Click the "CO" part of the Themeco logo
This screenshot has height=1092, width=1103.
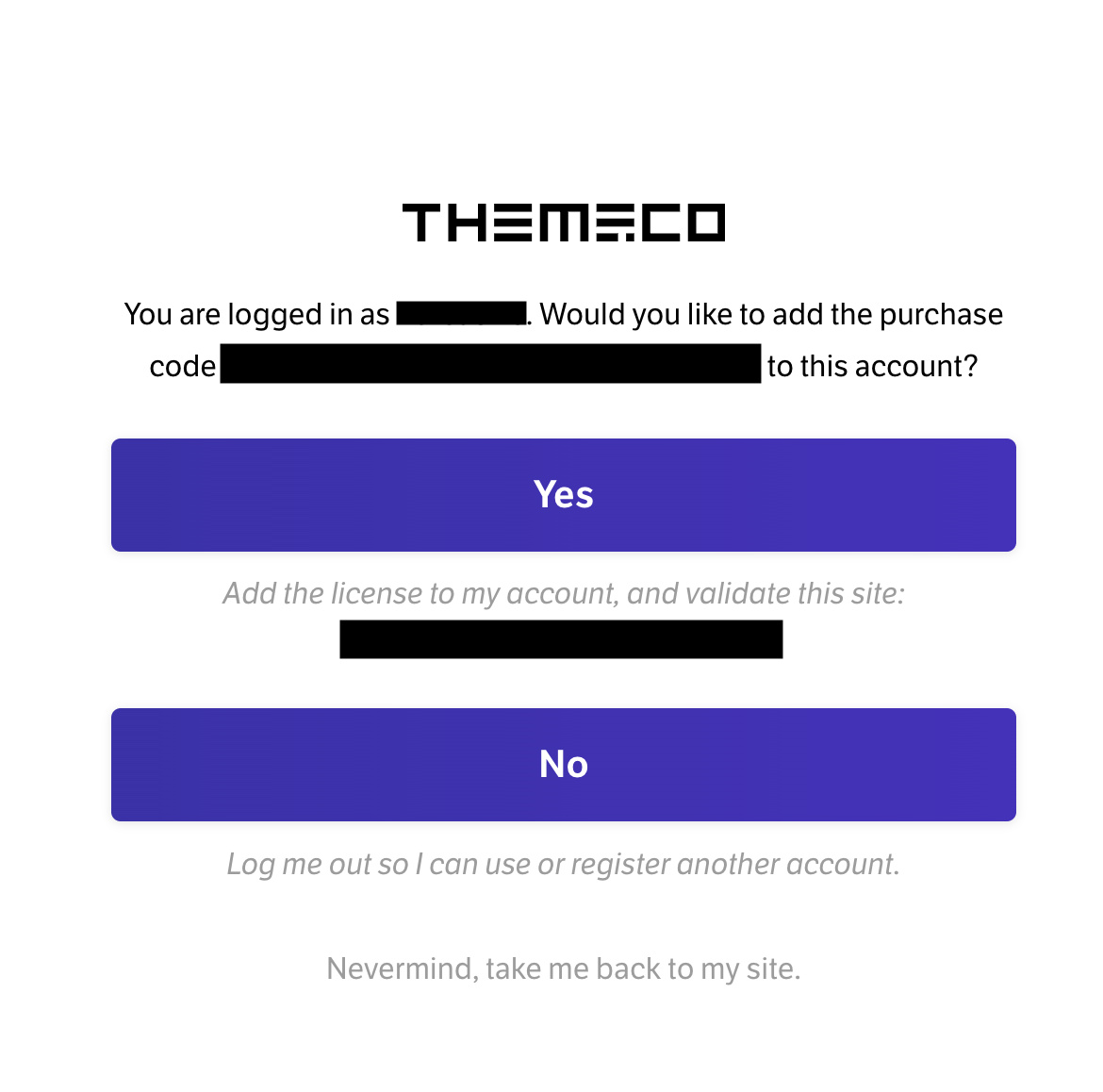[x=683, y=223]
